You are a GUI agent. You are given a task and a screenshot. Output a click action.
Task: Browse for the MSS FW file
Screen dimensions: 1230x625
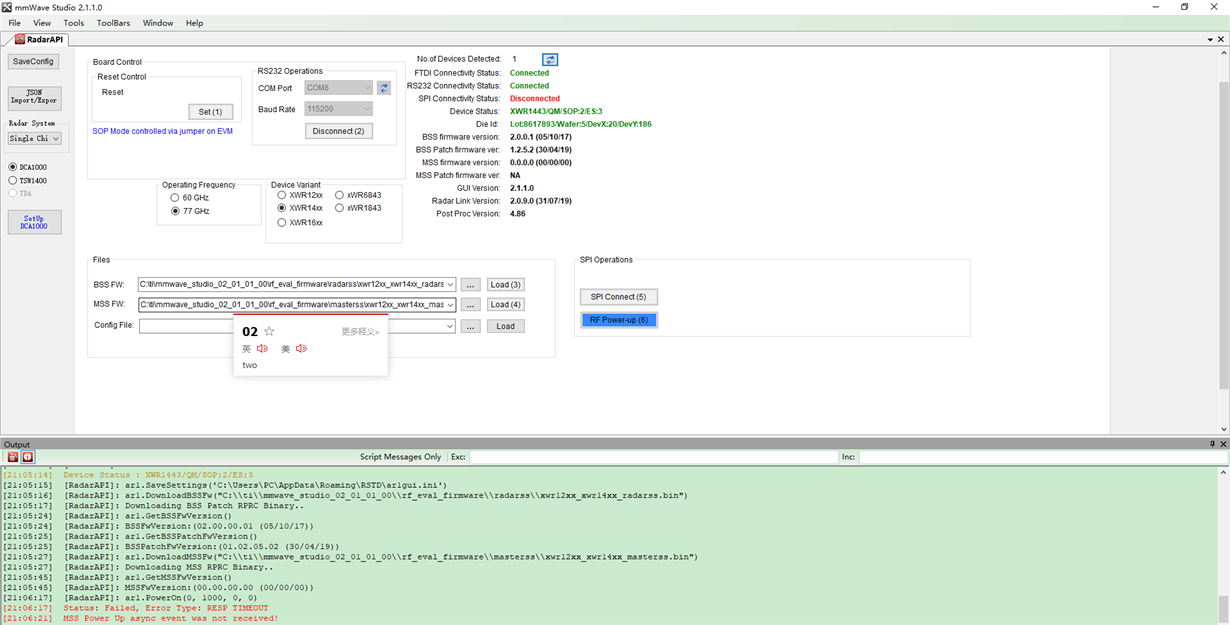[471, 305]
